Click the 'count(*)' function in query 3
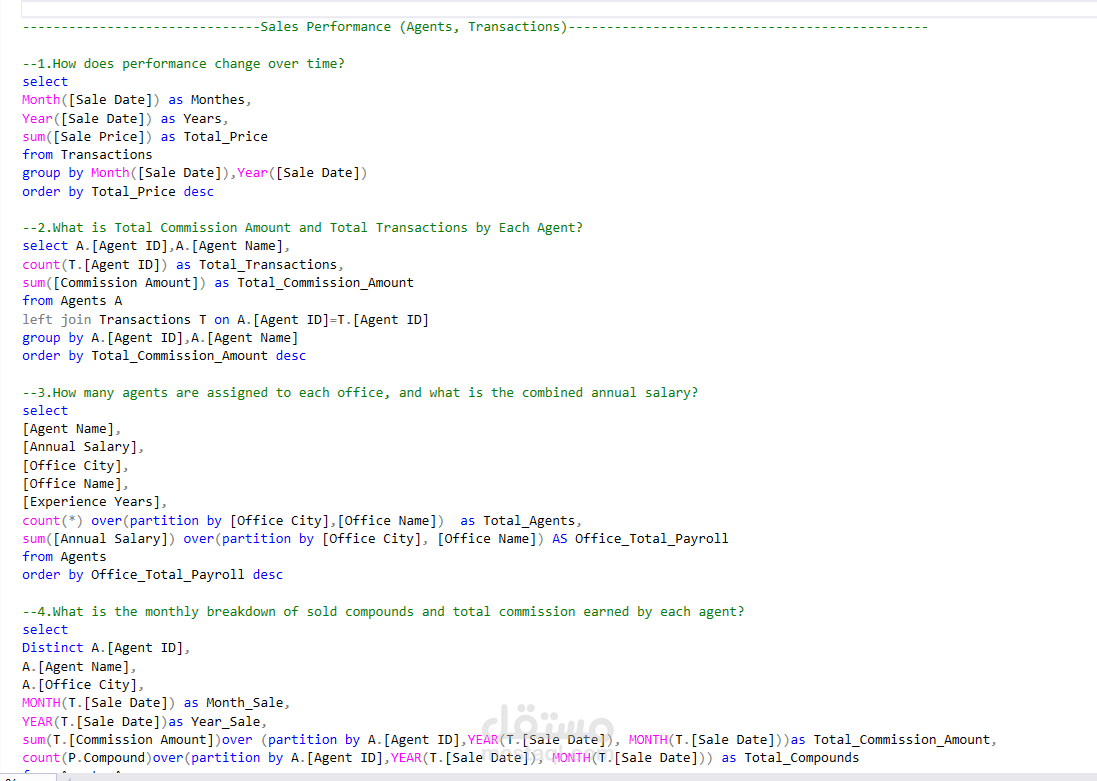Image resolution: width=1097 pixels, height=781 pixels. (x=52, y=521)
